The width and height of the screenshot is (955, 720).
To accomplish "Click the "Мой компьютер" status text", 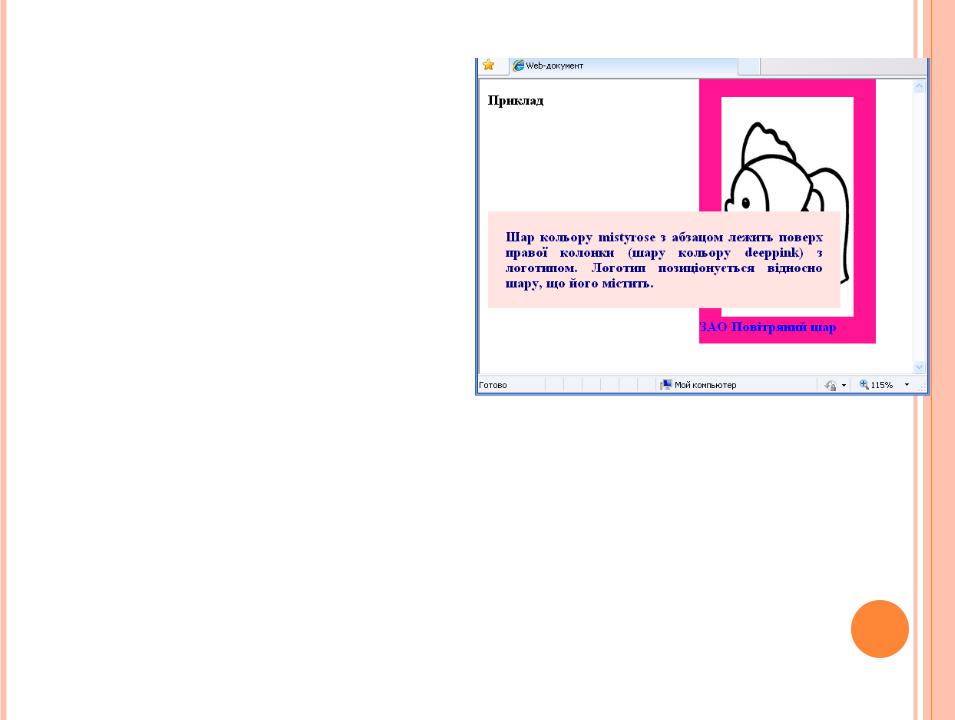I will [x=705, y=385].
